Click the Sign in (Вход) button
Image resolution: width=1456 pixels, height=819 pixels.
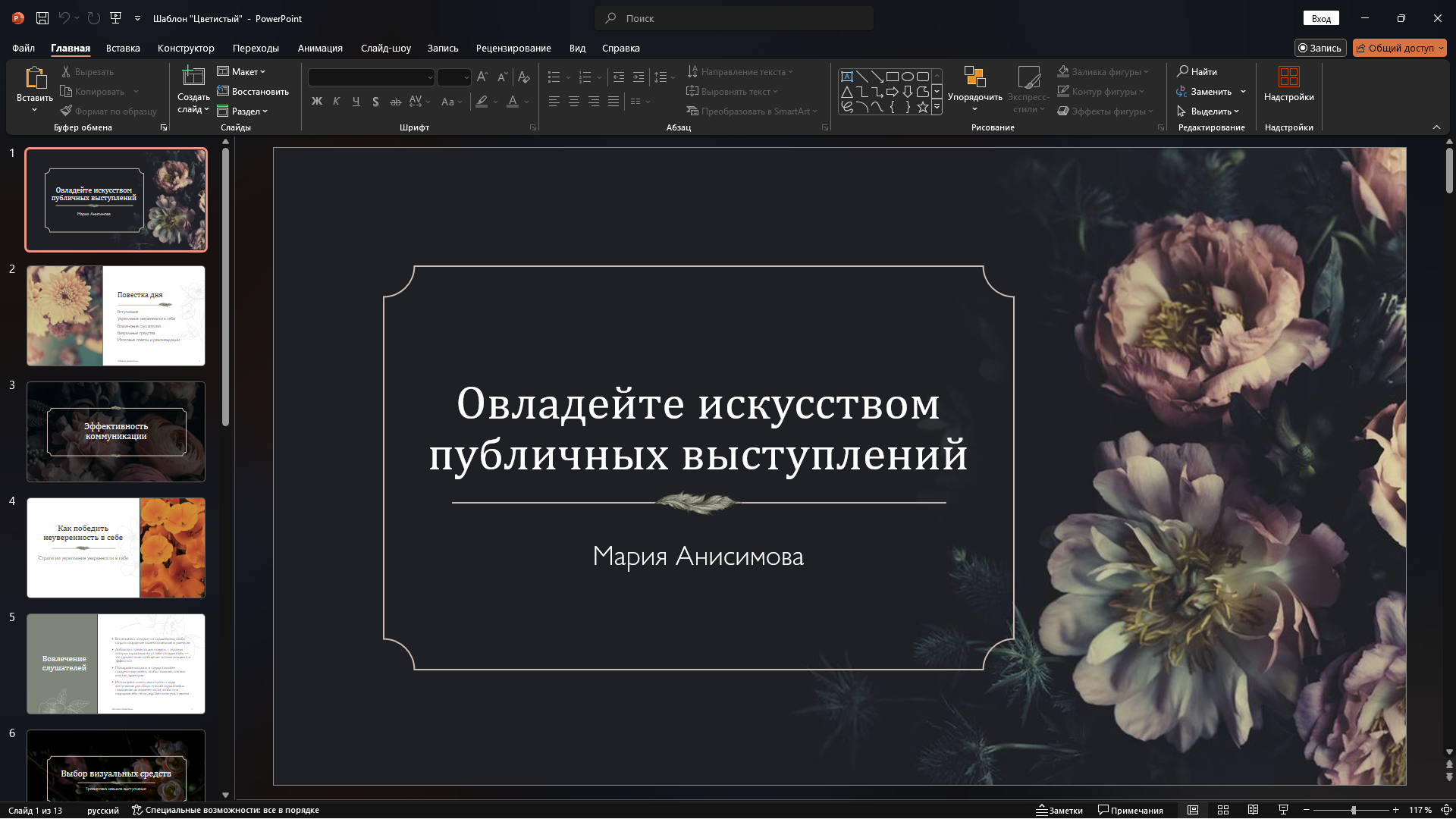1321,18
